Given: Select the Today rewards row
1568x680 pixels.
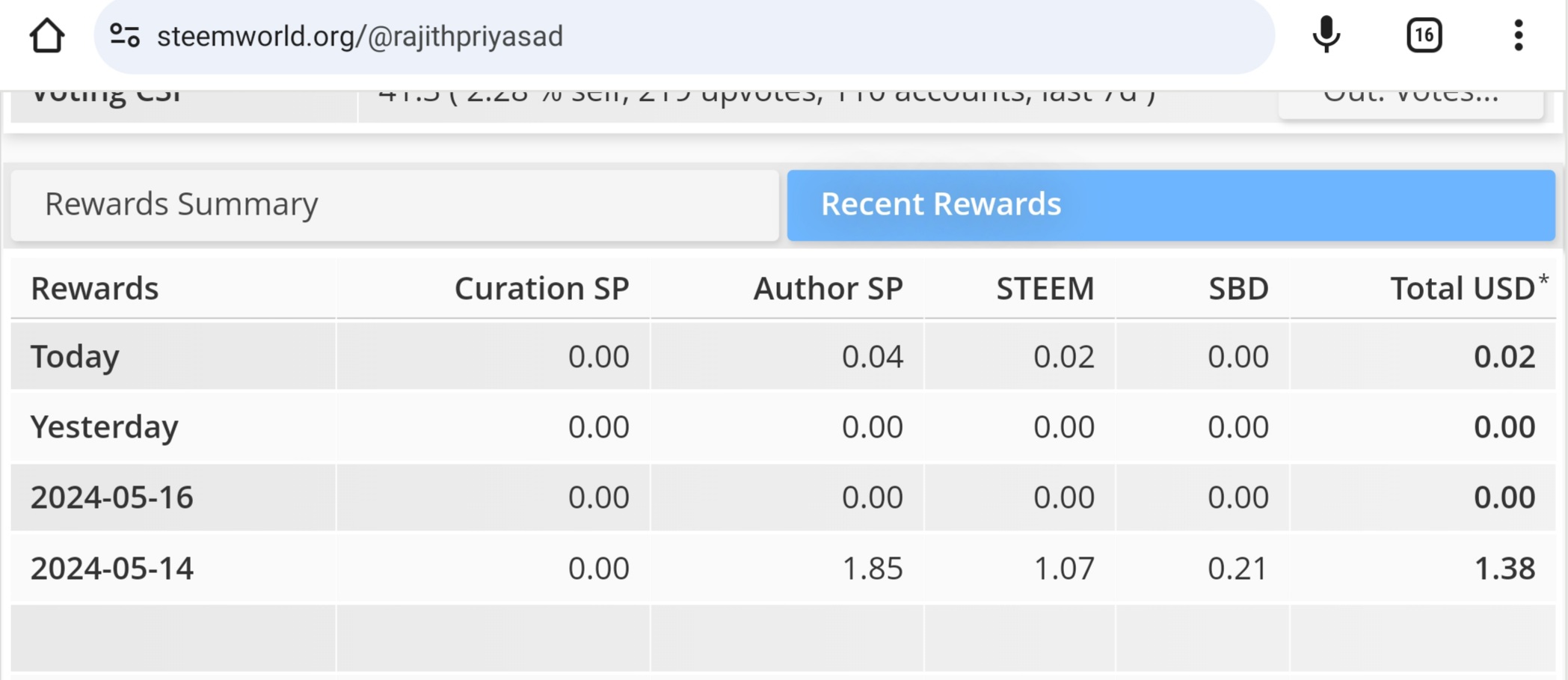Looking at the screenshot, I should (75, 356).
